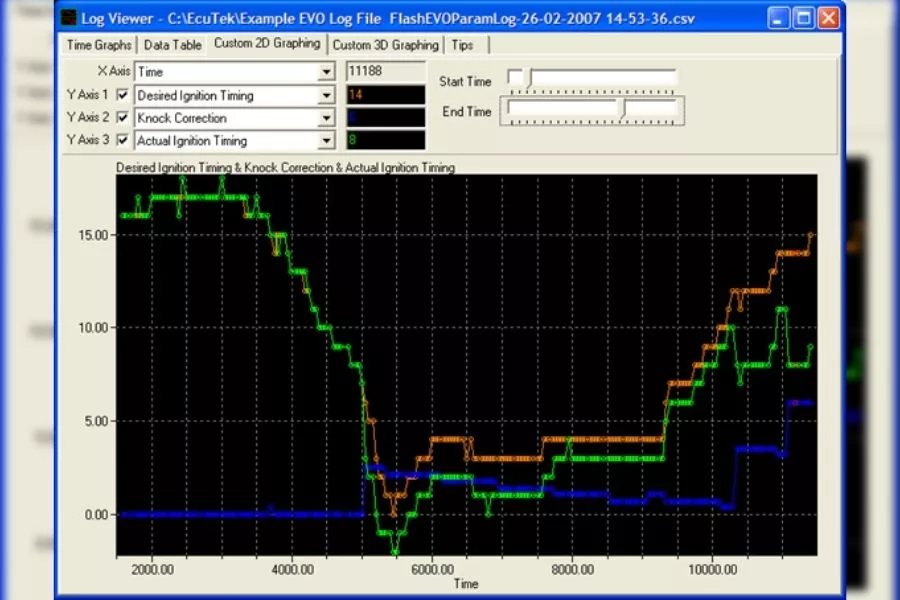This screenshot has height=600, width=900.
Task: Open the Knock Correction dropdown
Action: click(327, 117)
